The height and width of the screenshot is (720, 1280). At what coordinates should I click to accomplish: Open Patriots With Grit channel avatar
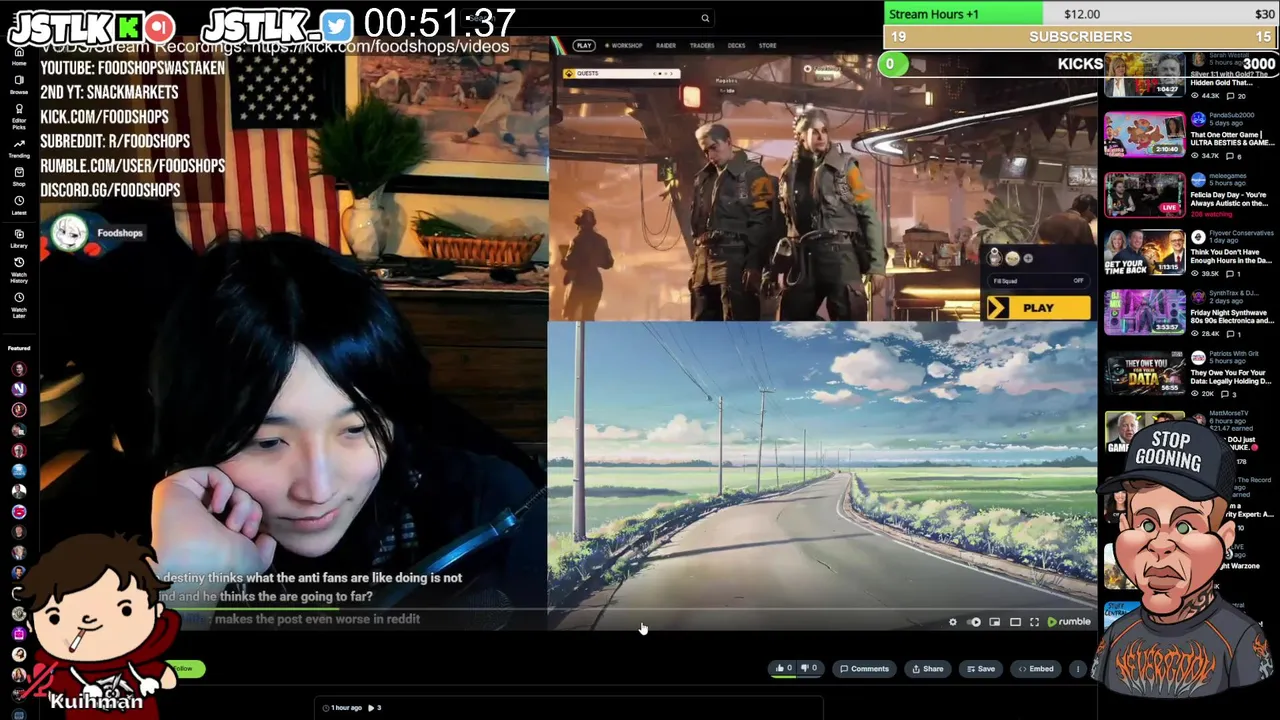[x=1198, y=356]
